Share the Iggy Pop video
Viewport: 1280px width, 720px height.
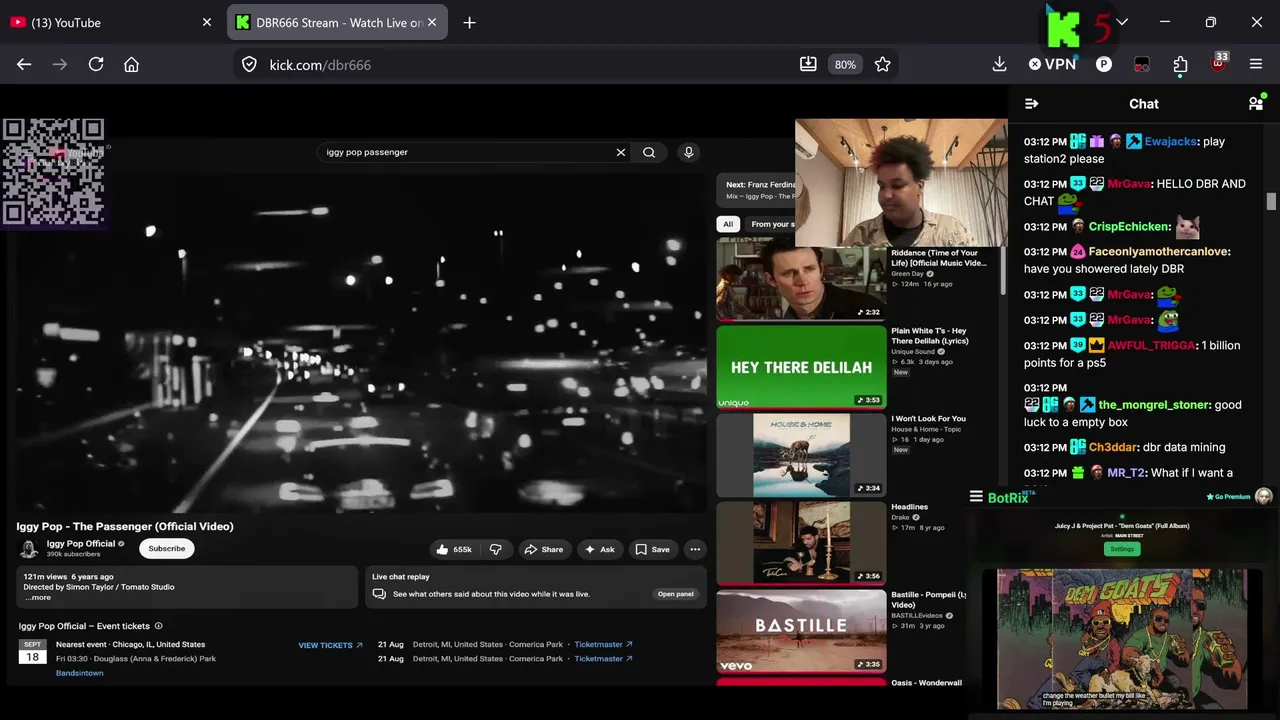pos(545,549)
